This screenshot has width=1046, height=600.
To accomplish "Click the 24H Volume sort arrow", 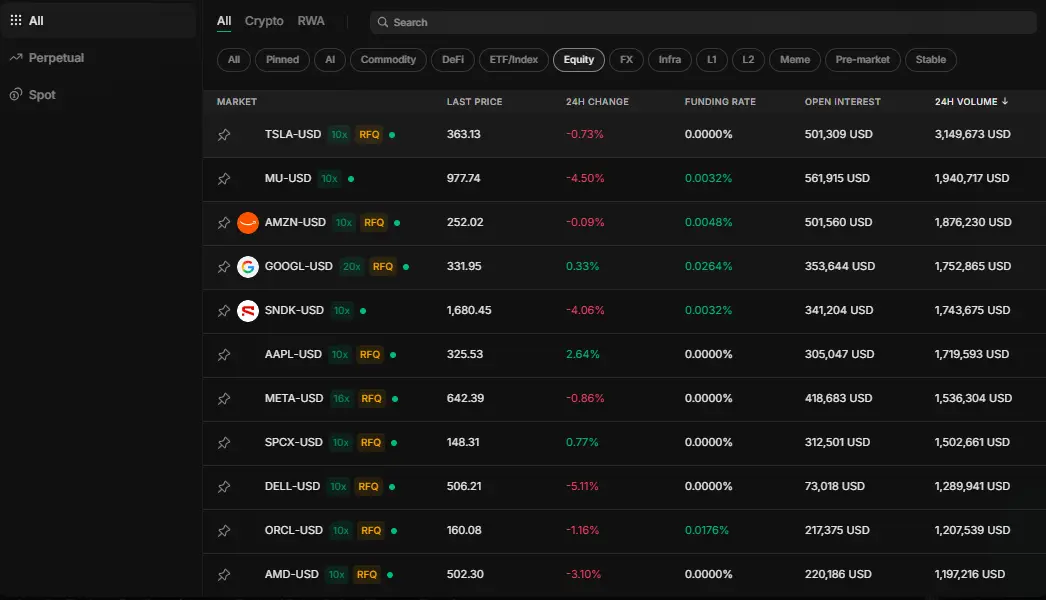I will click(1005, 101).
